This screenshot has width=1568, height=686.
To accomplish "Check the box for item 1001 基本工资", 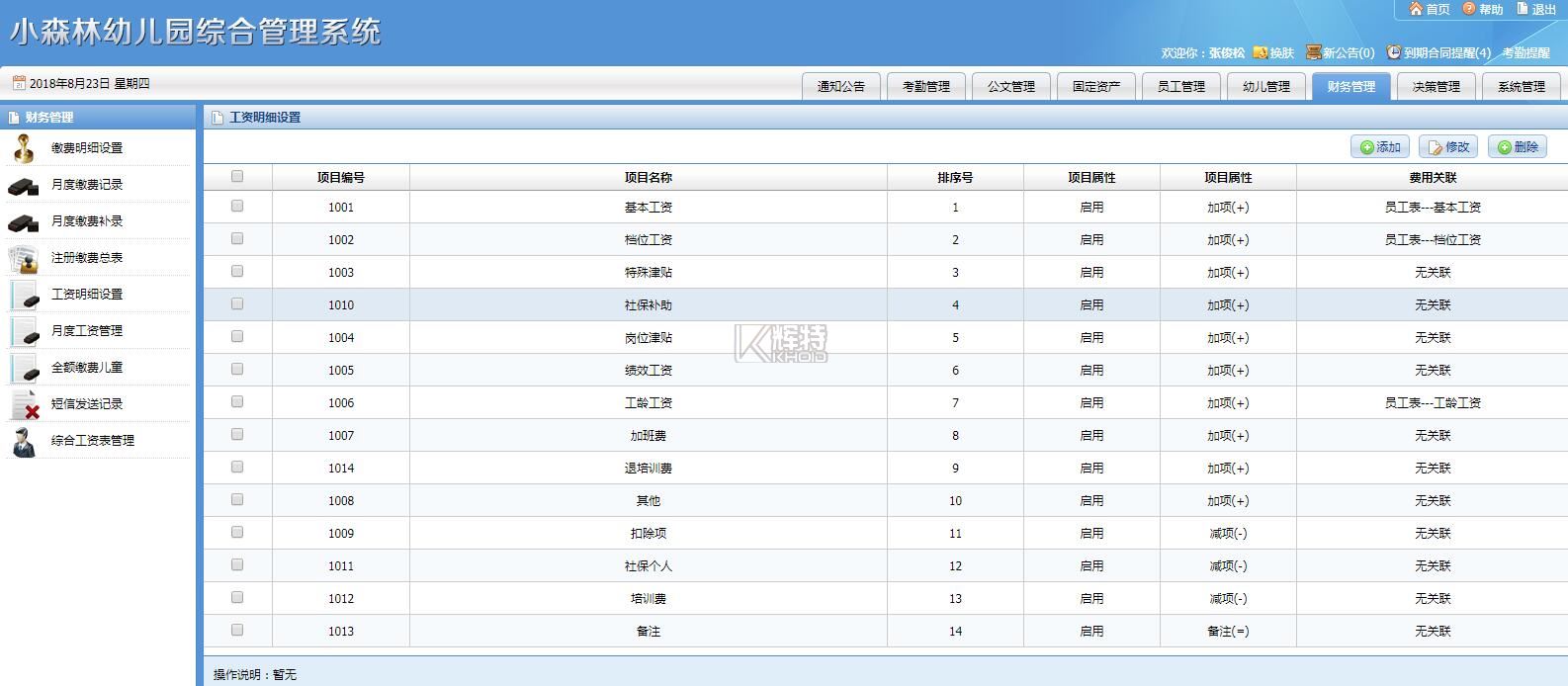I will tap(237, 207).
